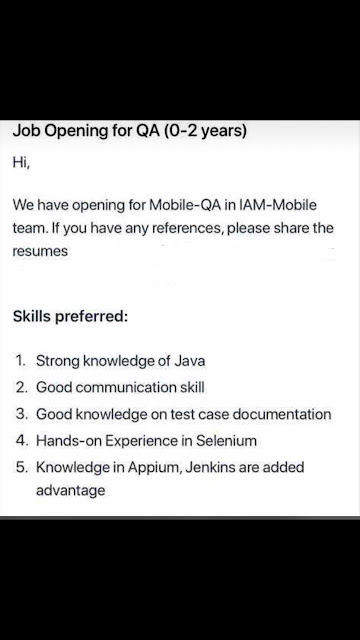The image size is (360, 640).
Task: Click the number '5.' list marker
Action: [x=21, y=467]
